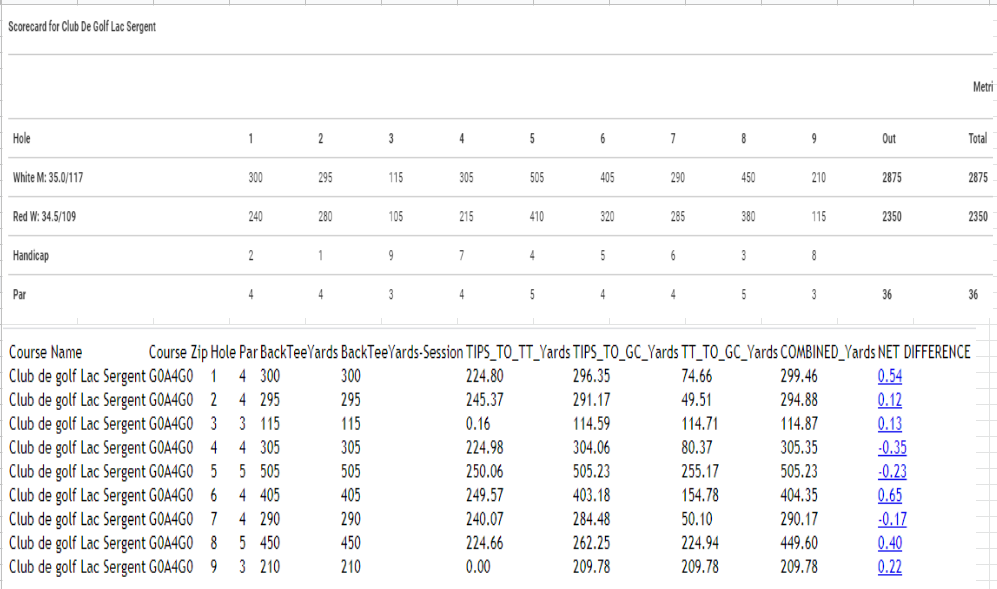
Task: Open the 0.13 net difference link
Action: (x=890, y=424)
